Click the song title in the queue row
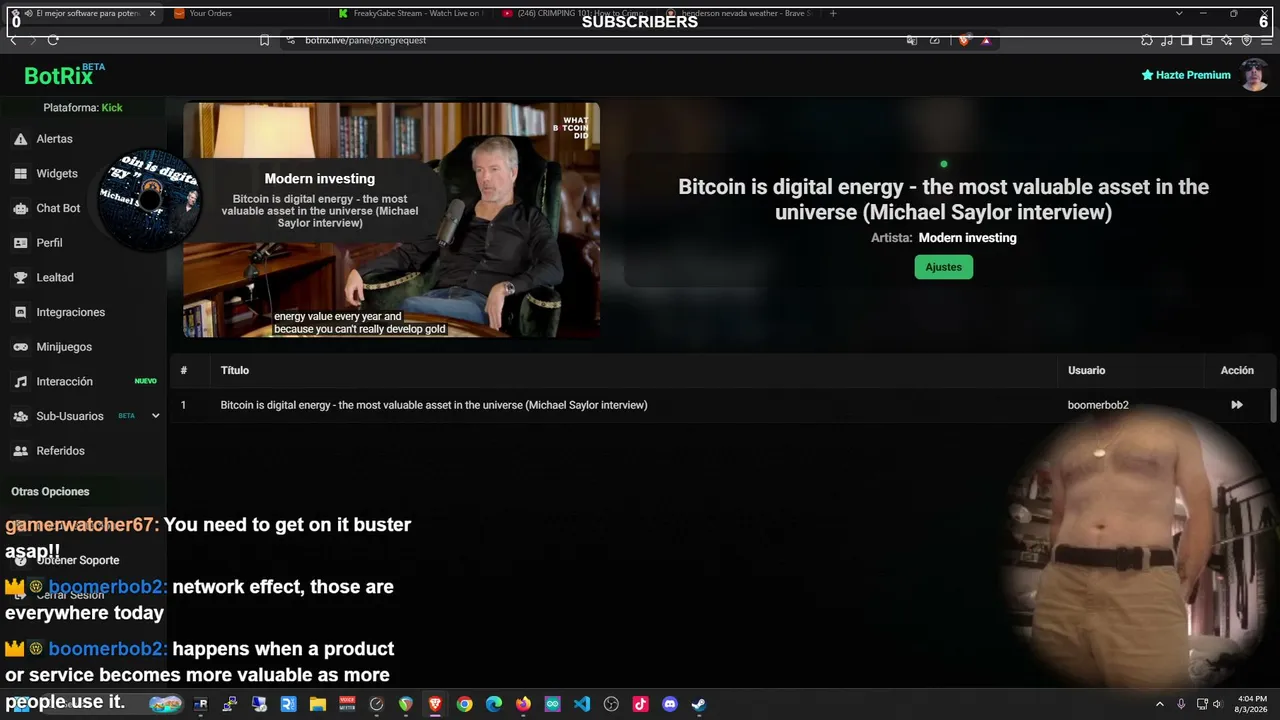The height and width of the screenshot is (720, 1280). (x=434, y=405)
